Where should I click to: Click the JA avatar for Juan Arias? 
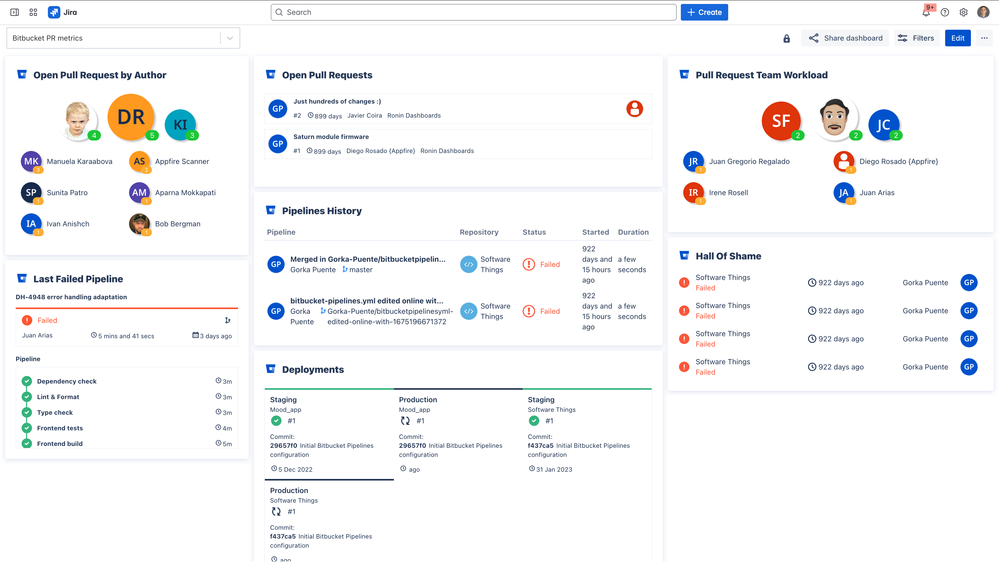[x=844, y=192]
